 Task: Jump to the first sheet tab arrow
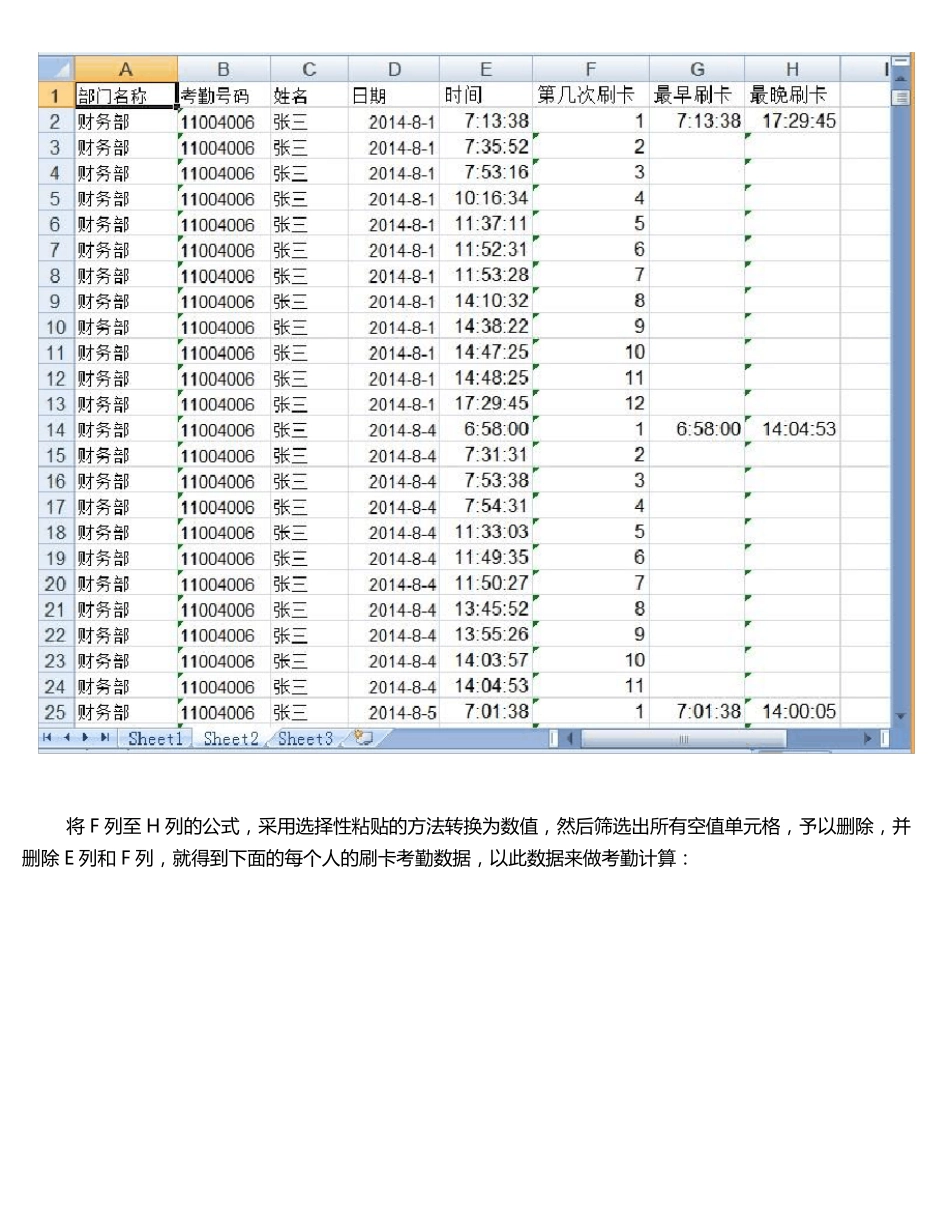[x=46, y=738]
